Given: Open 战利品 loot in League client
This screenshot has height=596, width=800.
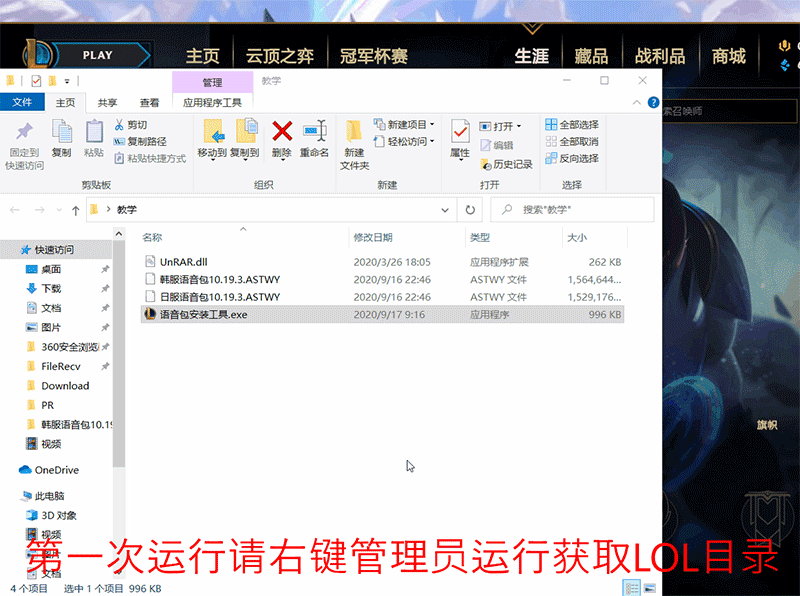Looking at the screenshot, I should pyautogui.click(x=660, y=56).
